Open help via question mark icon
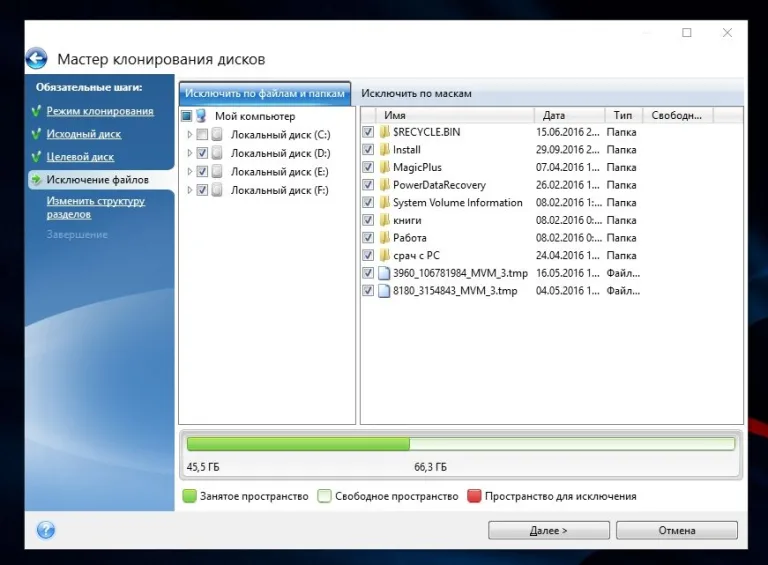This screenshot has width=768, height=565. [46, 530]
